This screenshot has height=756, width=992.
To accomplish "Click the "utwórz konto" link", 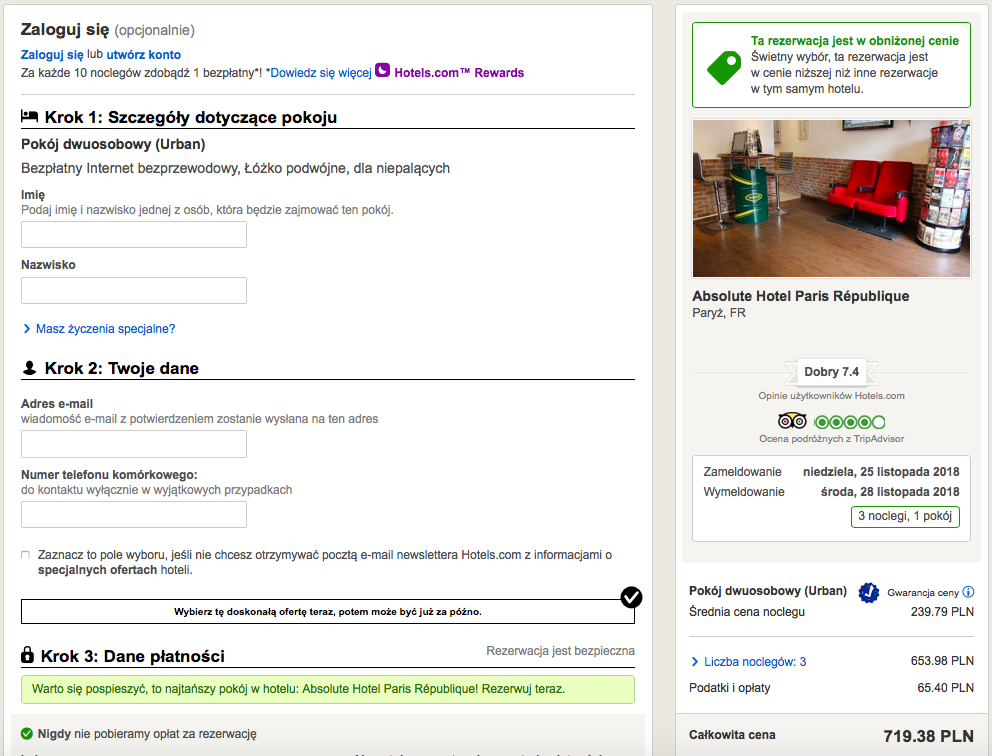I will point(144,54).
